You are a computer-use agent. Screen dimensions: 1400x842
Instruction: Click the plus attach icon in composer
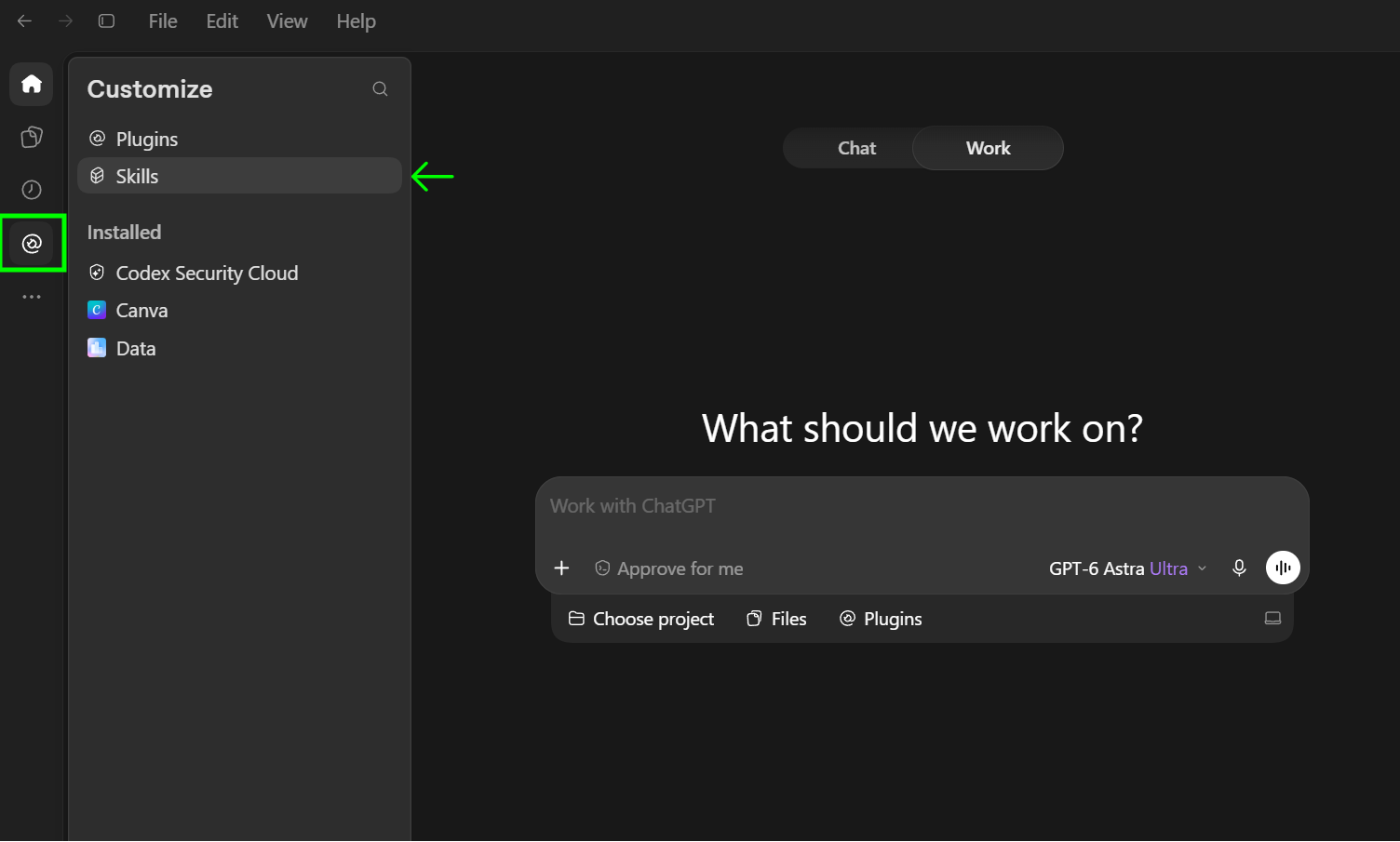click(x=561, y=568)
